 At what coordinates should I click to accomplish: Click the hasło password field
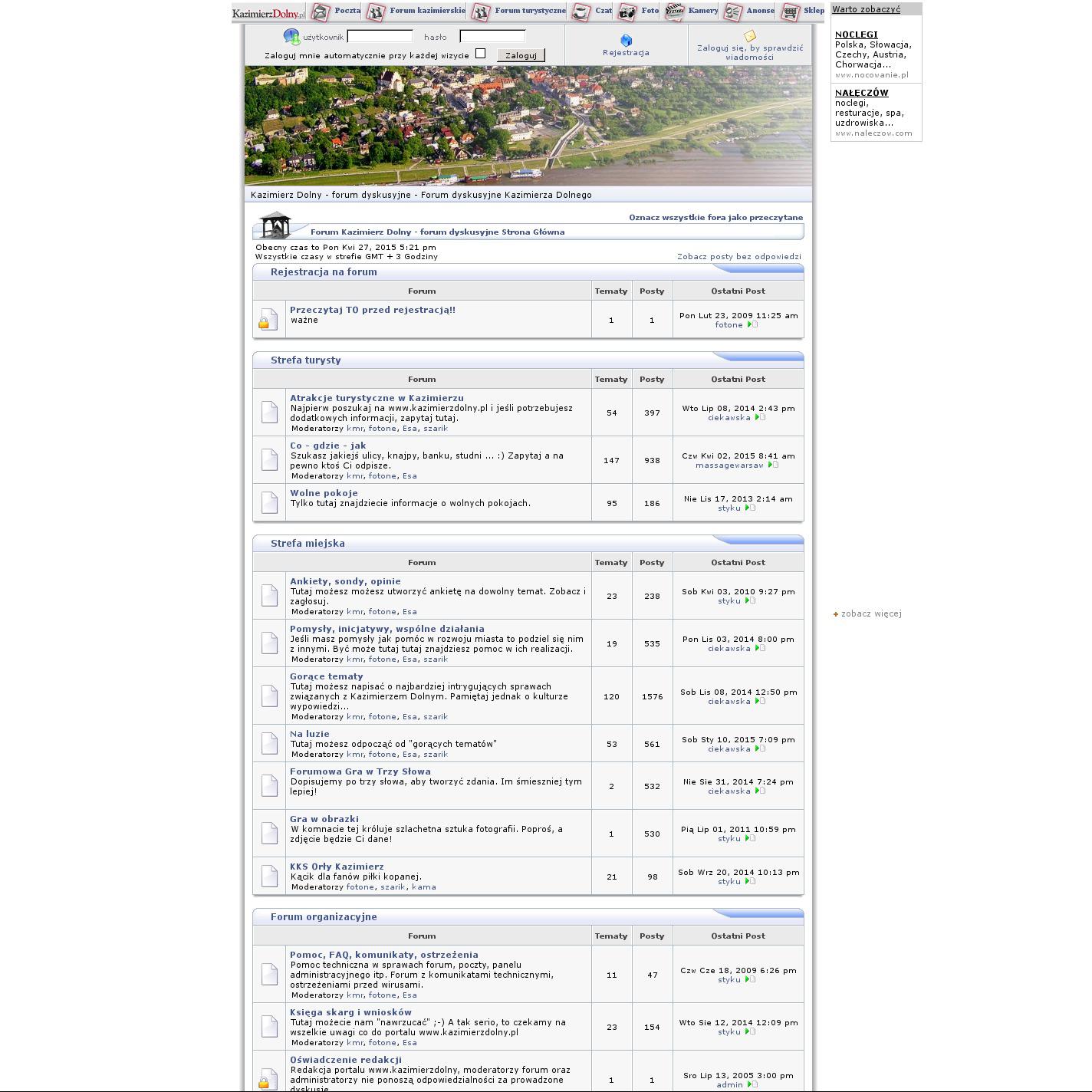tap(492, 36)
